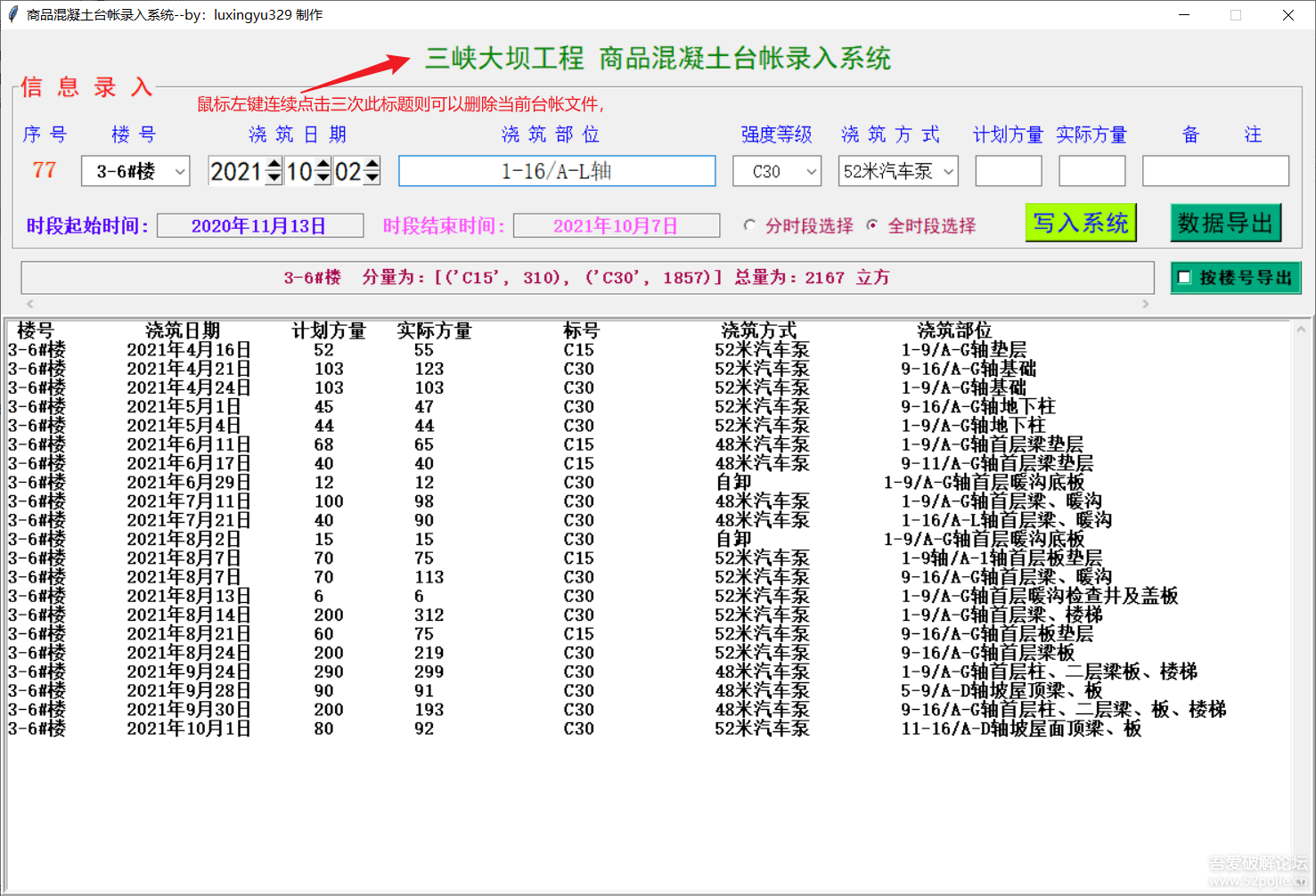1316x896 pixels.
Task: Click the 数据导出 button
Action: click(x=1225, y=223)
